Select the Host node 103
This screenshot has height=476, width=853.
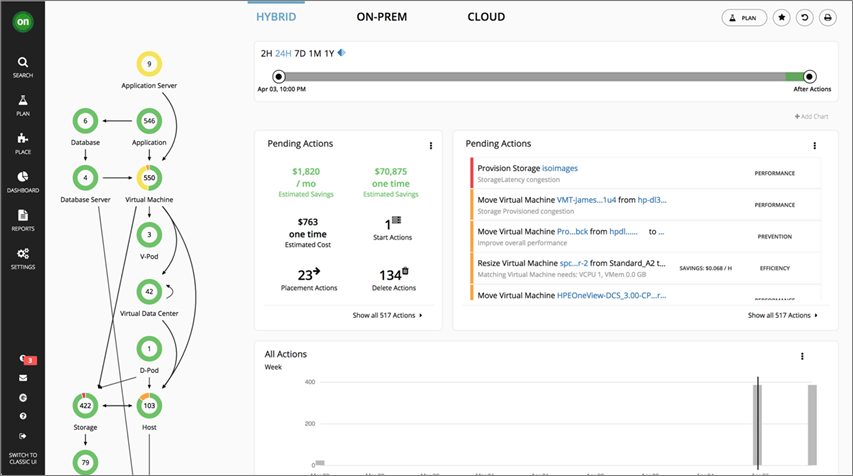(149, 405)
